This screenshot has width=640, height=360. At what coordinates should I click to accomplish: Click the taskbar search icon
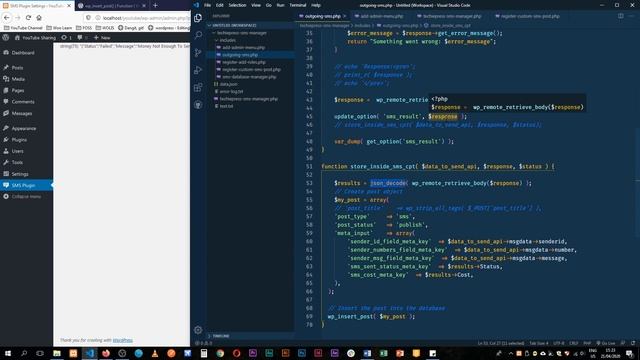point(24,353)
